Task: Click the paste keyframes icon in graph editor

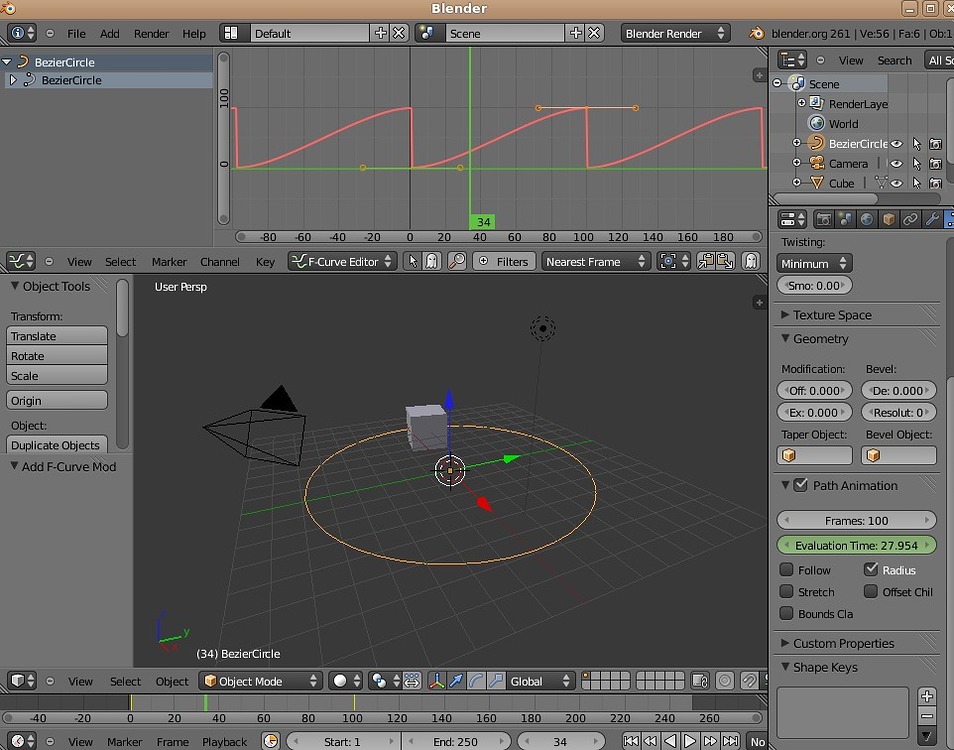Action: coord(725,262)
